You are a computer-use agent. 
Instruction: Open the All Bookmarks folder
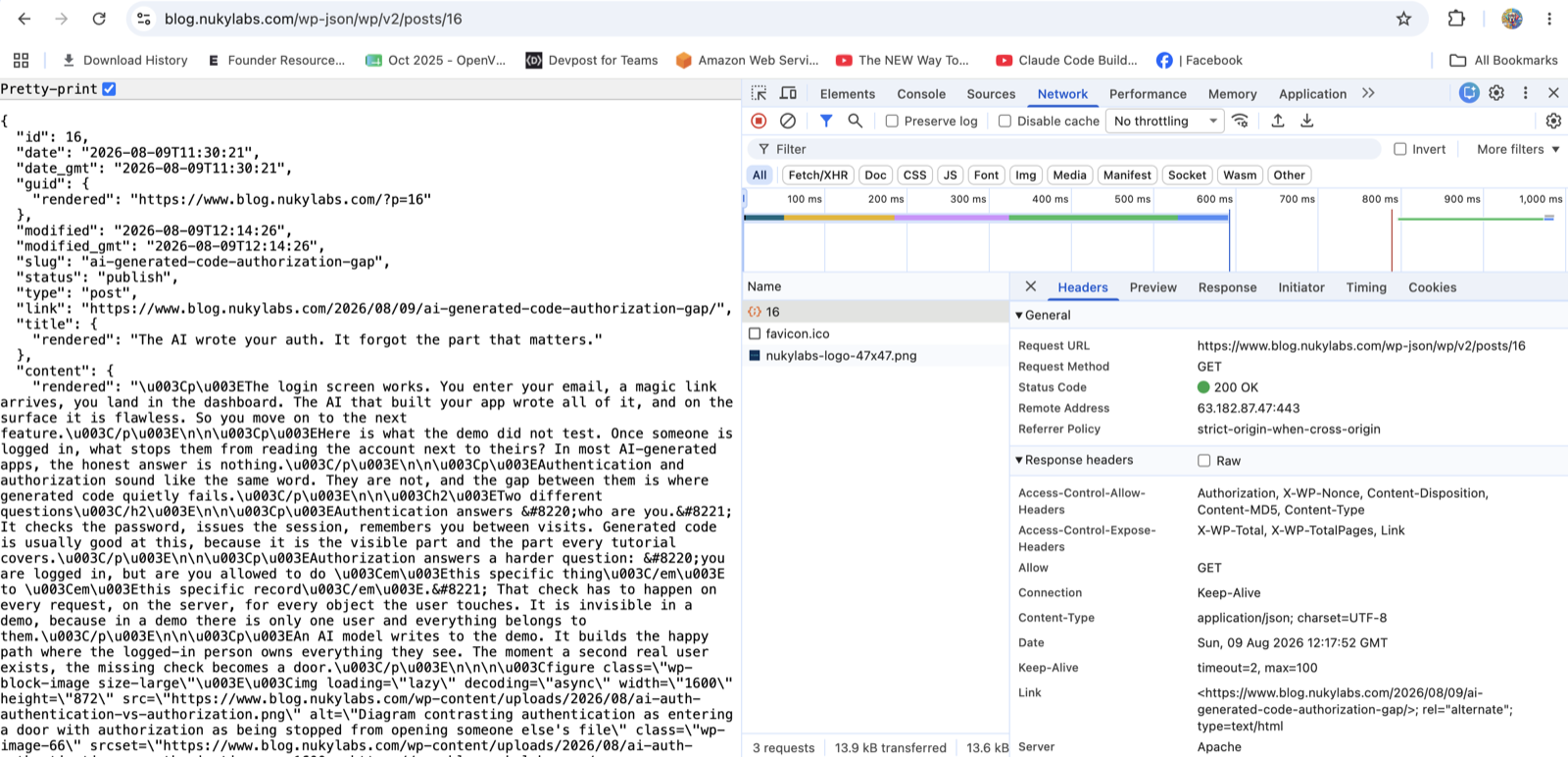coord(1503,60)
